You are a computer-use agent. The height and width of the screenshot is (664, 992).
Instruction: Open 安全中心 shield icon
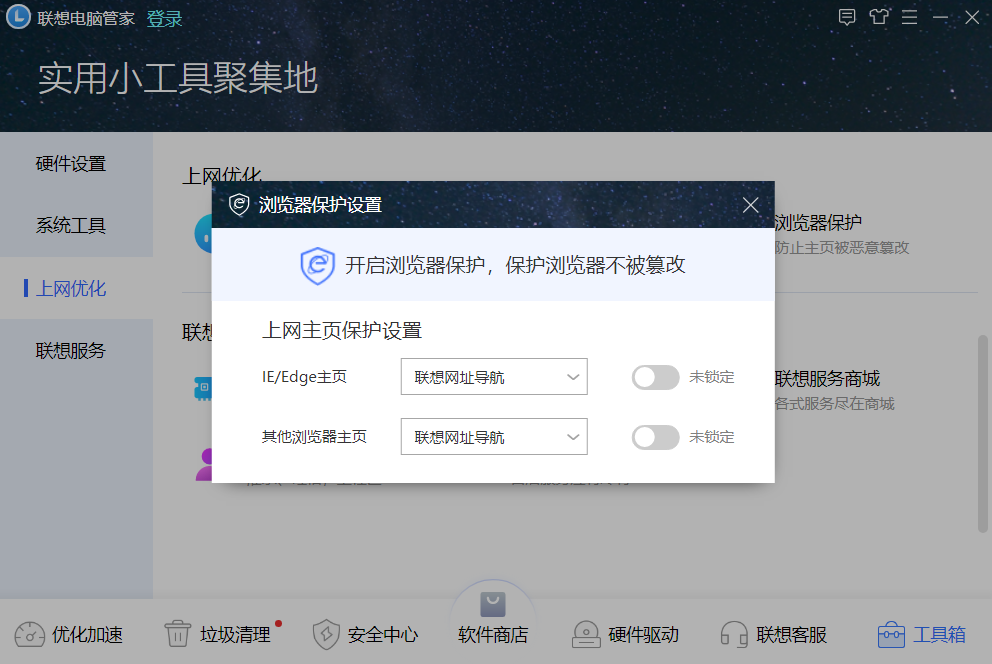[326, 634]
